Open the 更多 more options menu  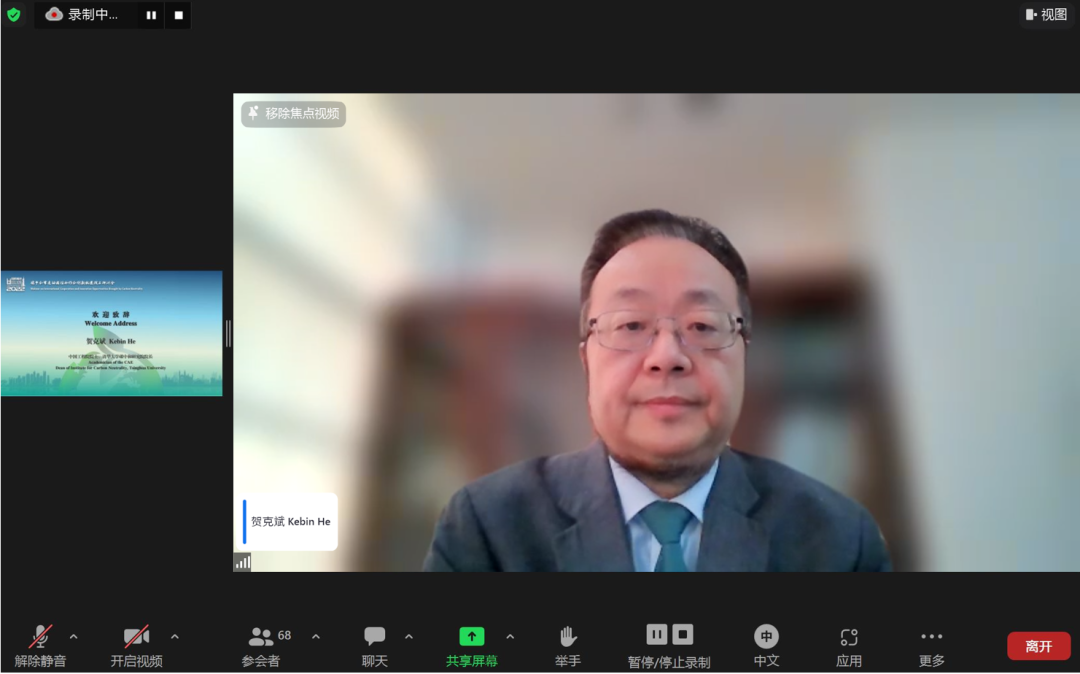pos(931,637)
